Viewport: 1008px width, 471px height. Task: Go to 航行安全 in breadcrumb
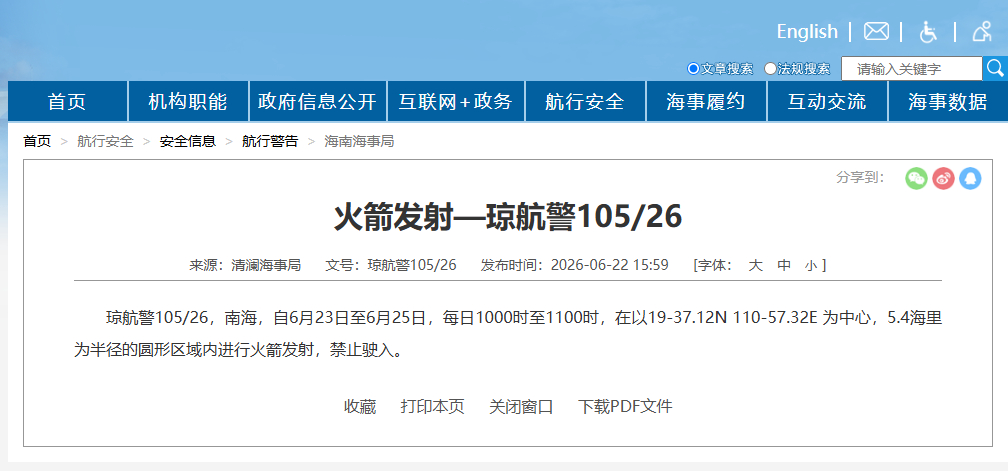[x=105, y=141]
